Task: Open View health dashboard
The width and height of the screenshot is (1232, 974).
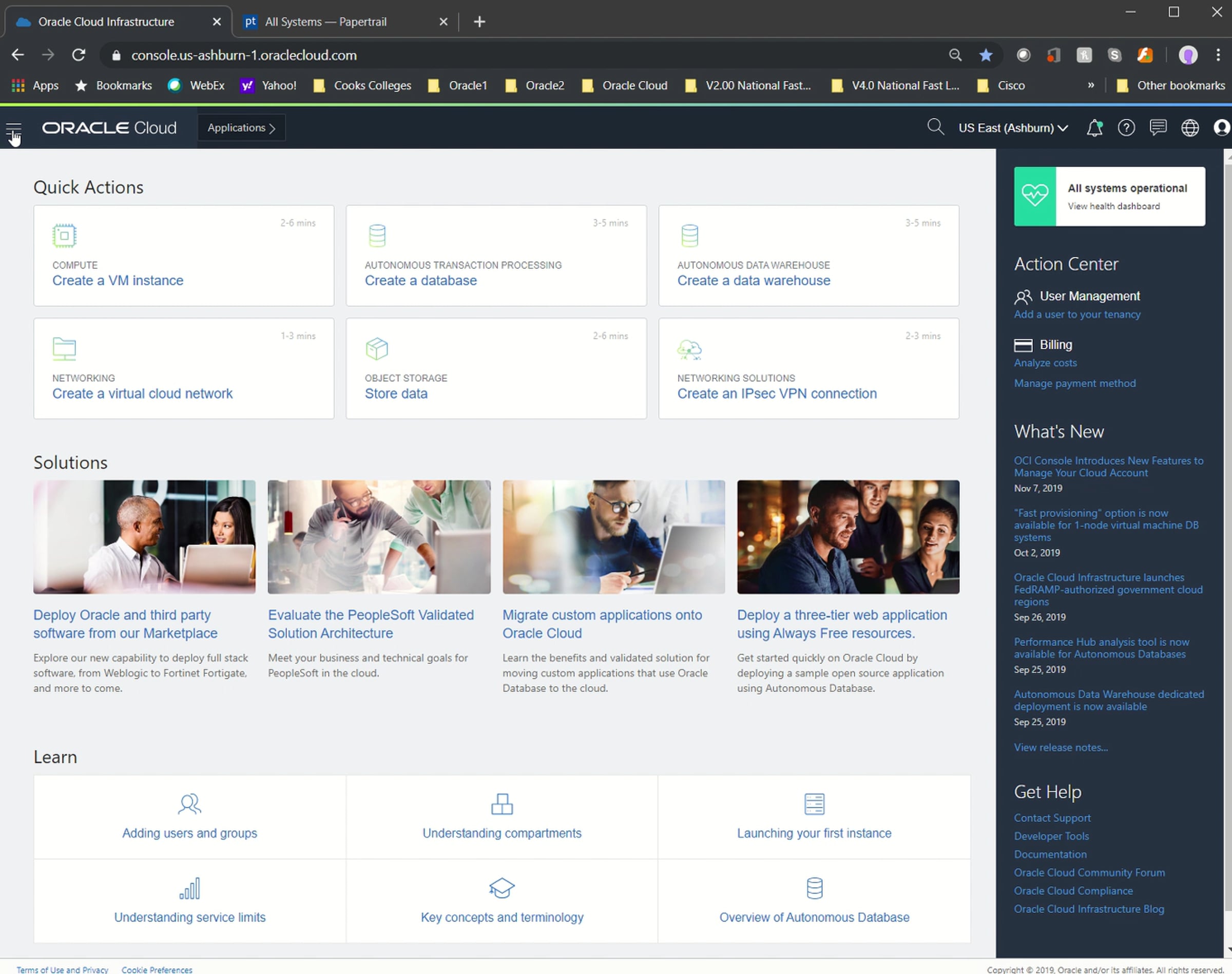Action: point(1114,206)
